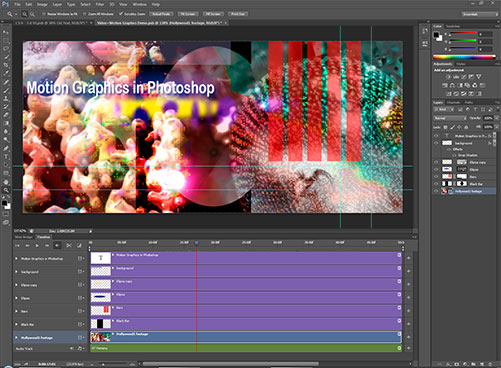This screenshot has width=501, height=368.
Task: Switch to the Channels tab
Action: coord(454,102)
